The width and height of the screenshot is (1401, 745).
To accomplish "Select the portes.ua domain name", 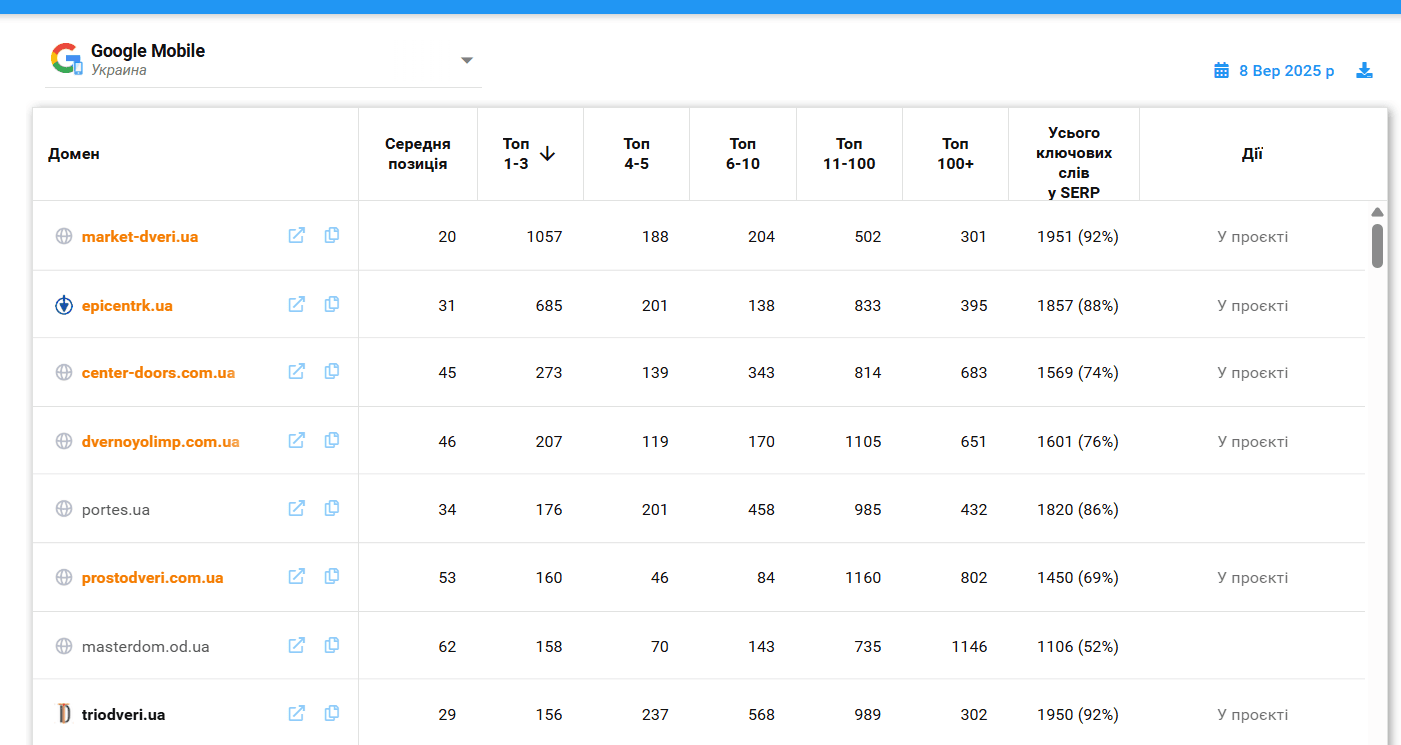I will (116, 510).
